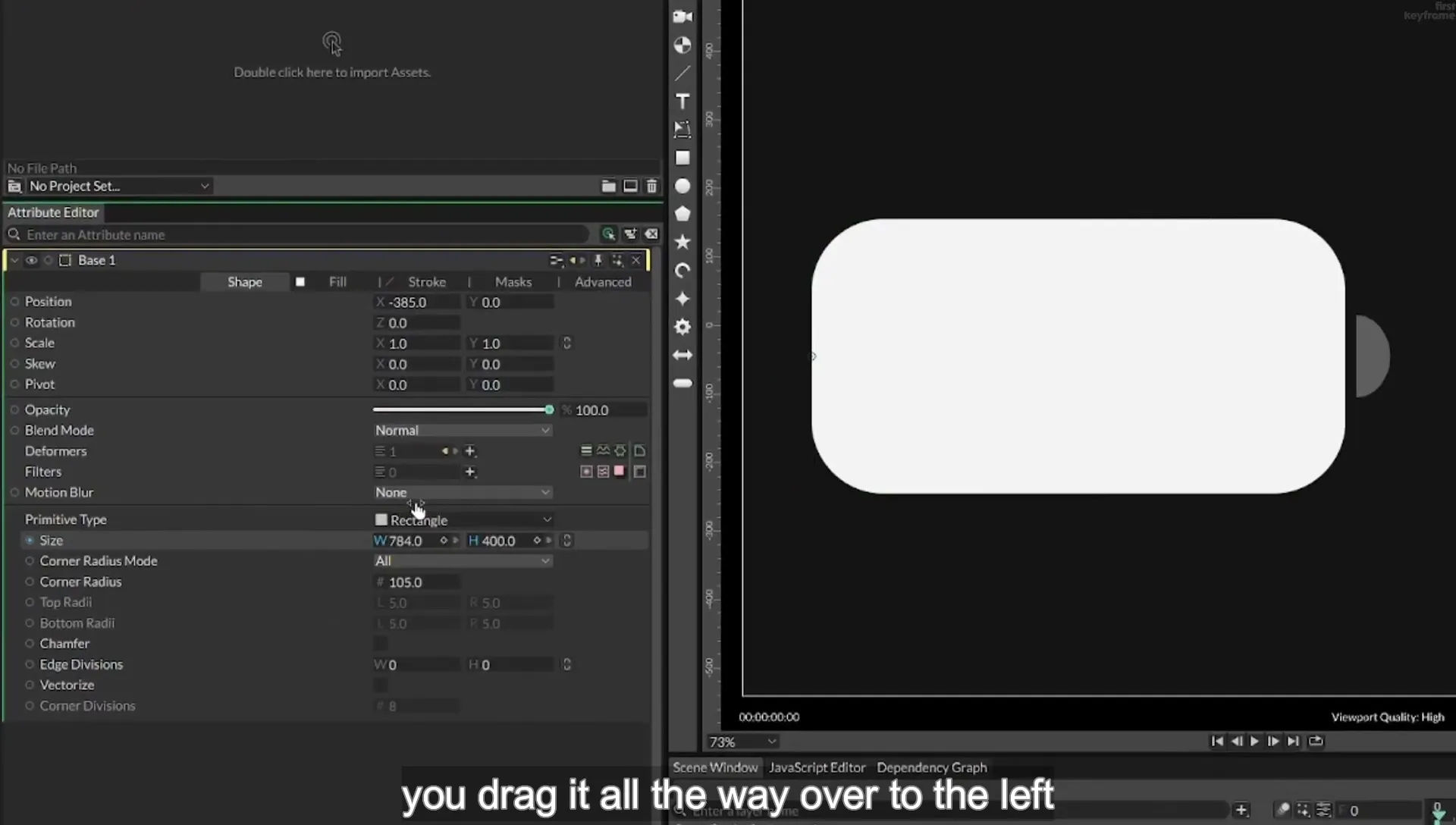Viewport: 1456px width, 825px height.
Task: Toggle Scale proportion lock
Action: [566, 343]
